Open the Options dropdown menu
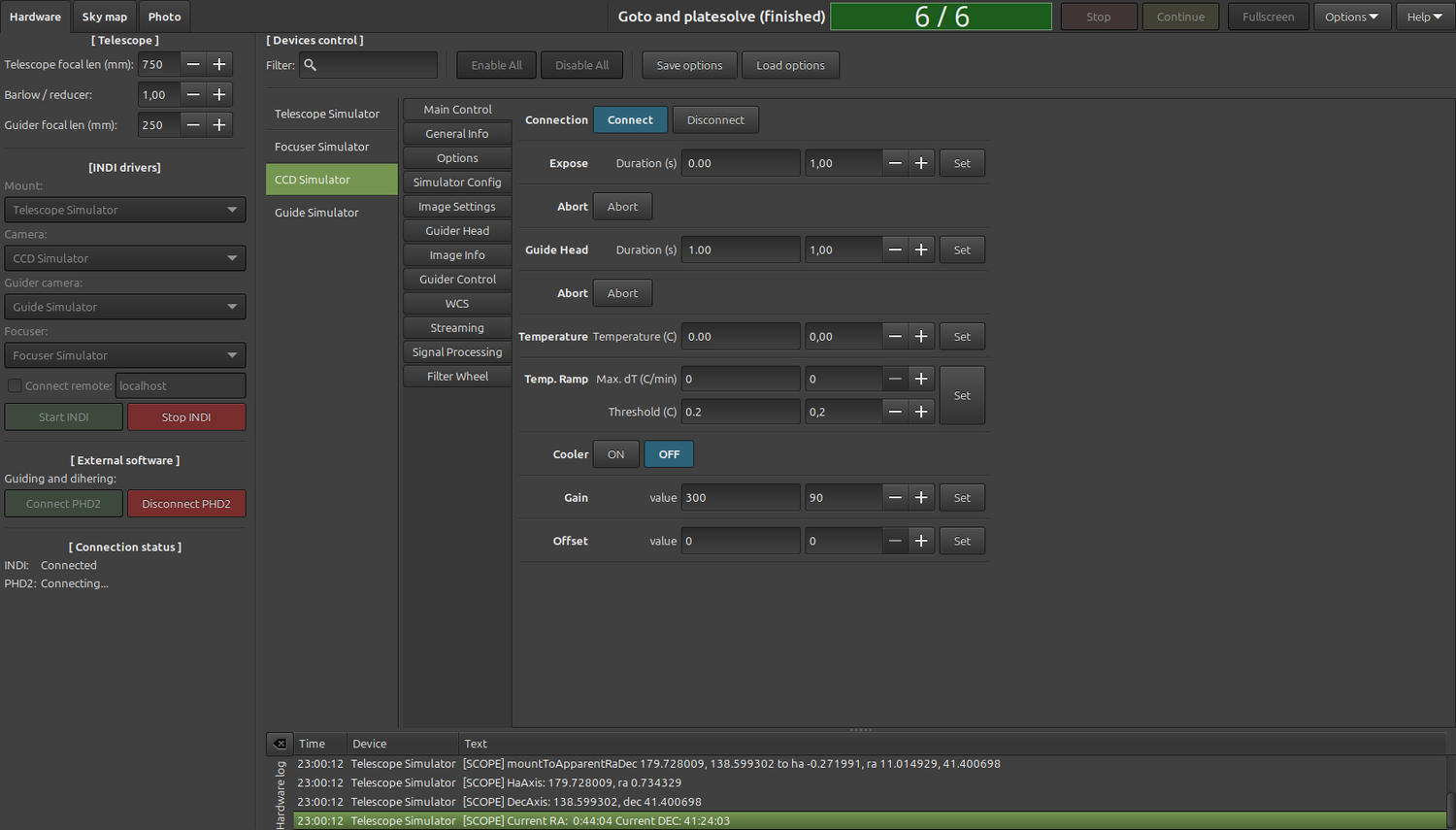Screen dimensions: 1456x830 (x=1352, y=17)
